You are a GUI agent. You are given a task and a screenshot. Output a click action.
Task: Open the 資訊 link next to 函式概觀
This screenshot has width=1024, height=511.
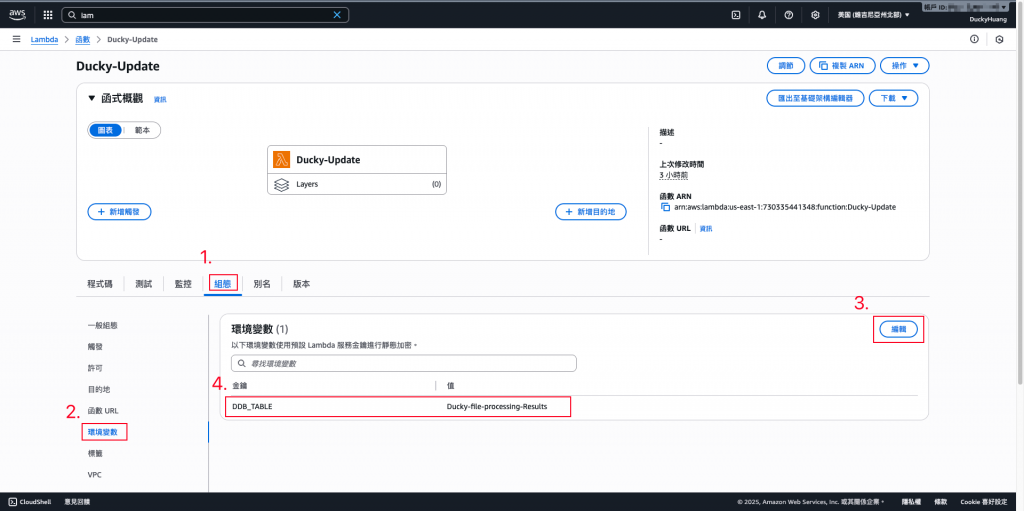(160, 99)
